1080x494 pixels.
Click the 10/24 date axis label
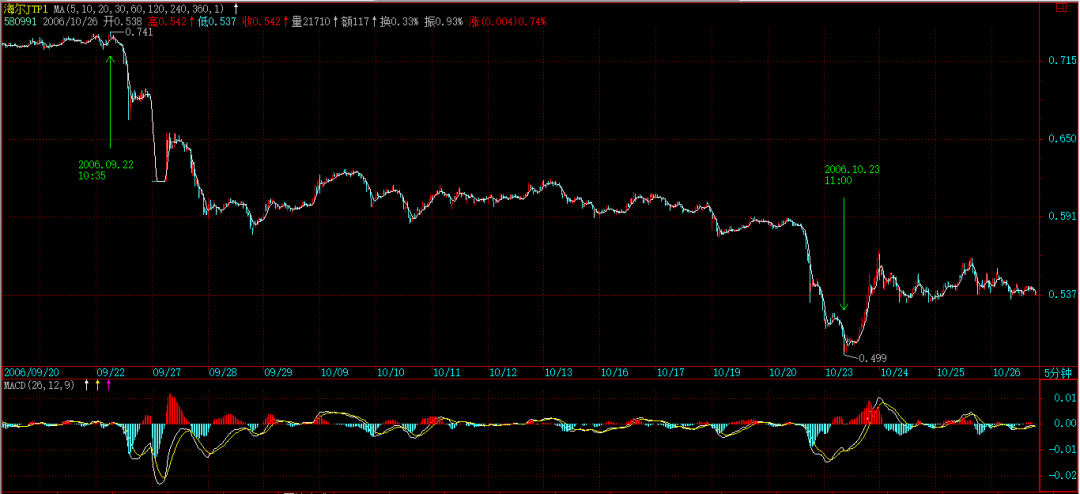pyautogui.click(x=894, y=372)
